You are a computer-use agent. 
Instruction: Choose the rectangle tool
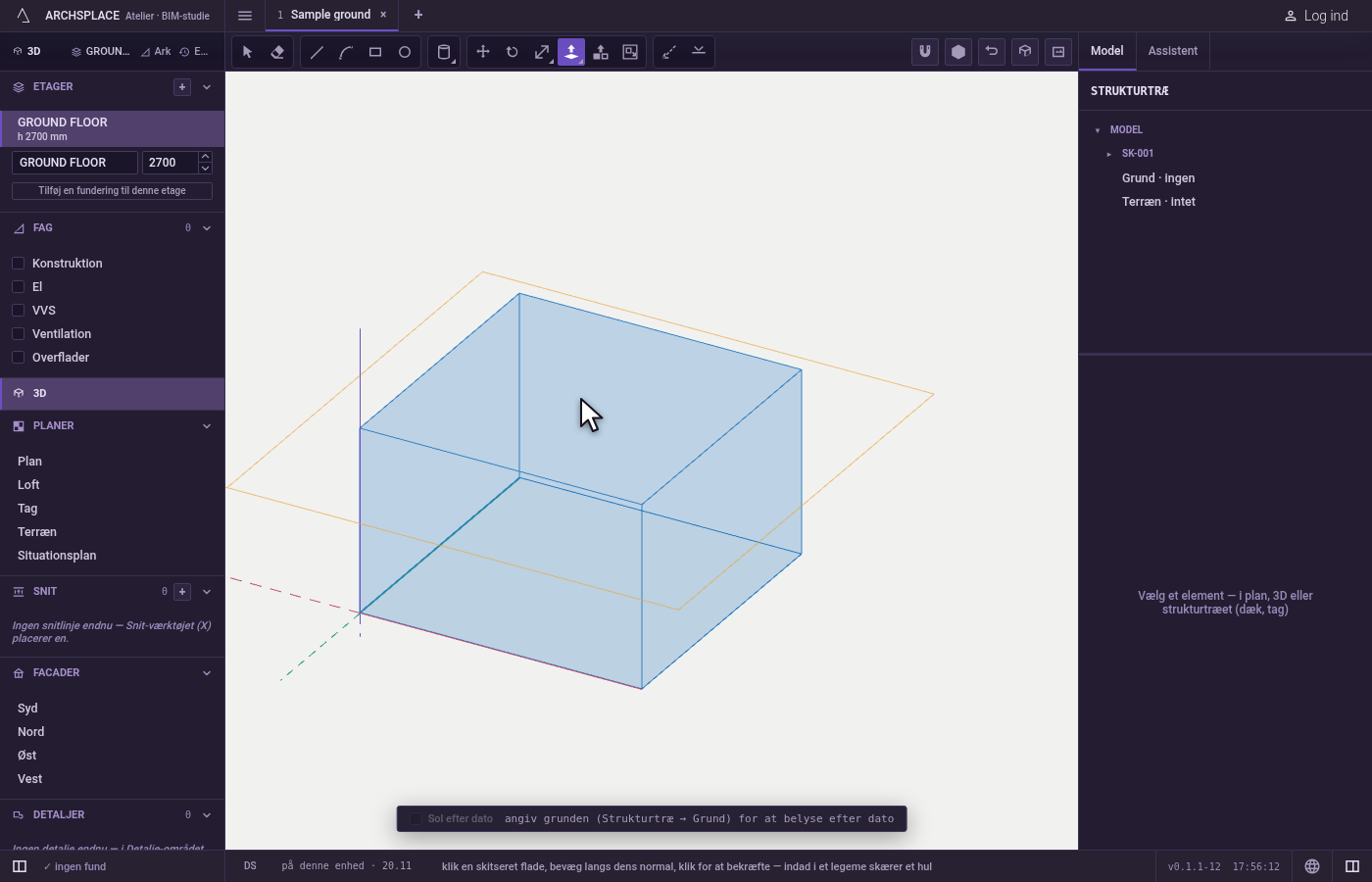(x=375, y=52)
